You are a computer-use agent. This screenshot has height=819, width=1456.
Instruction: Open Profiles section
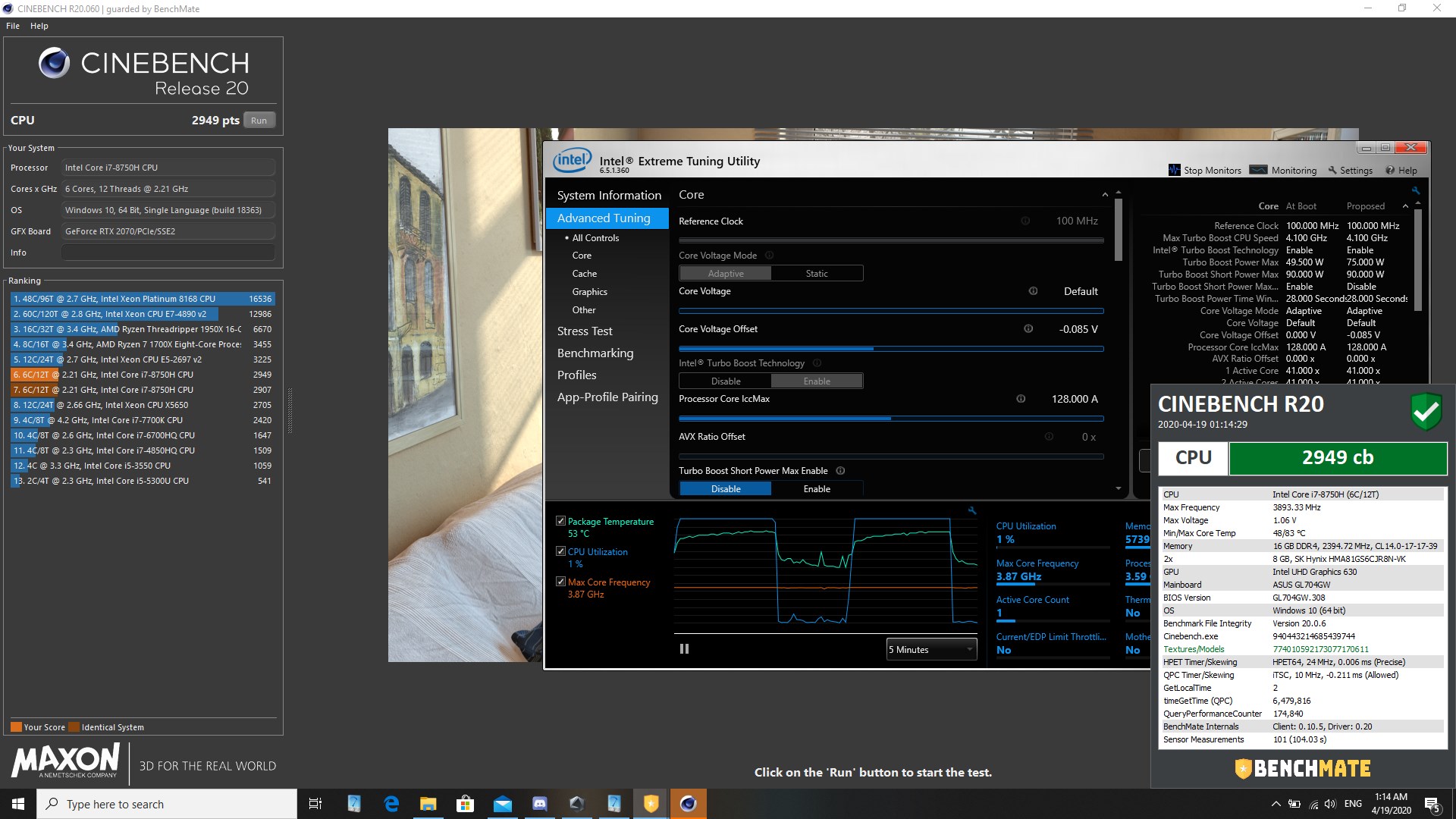(577, 375)
